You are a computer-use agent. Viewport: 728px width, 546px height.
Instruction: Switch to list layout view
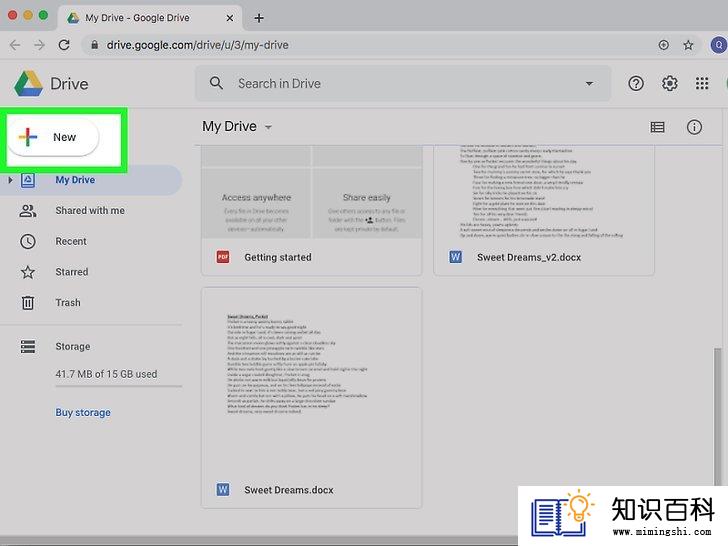point(657,127)
